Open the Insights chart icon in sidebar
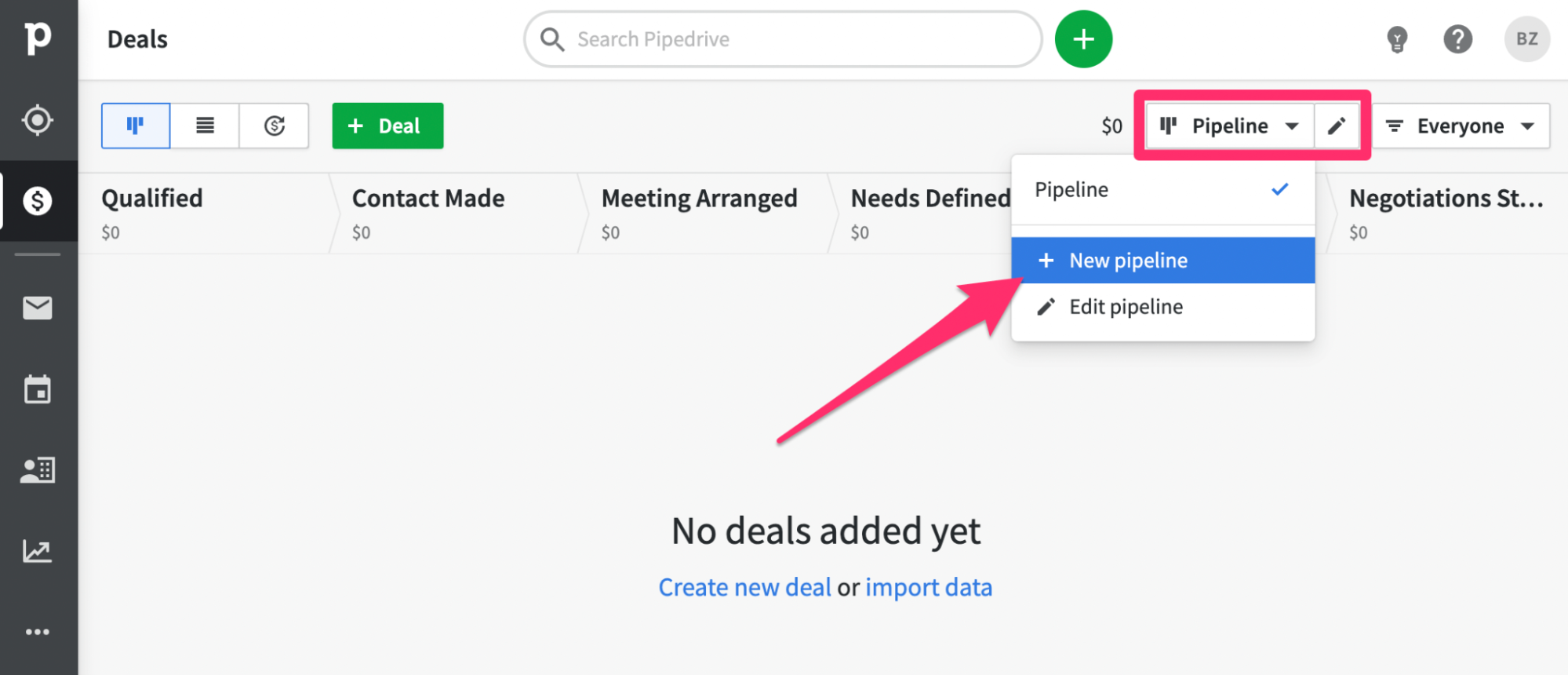Screen dimensions: 1568x675 point(38,551)
